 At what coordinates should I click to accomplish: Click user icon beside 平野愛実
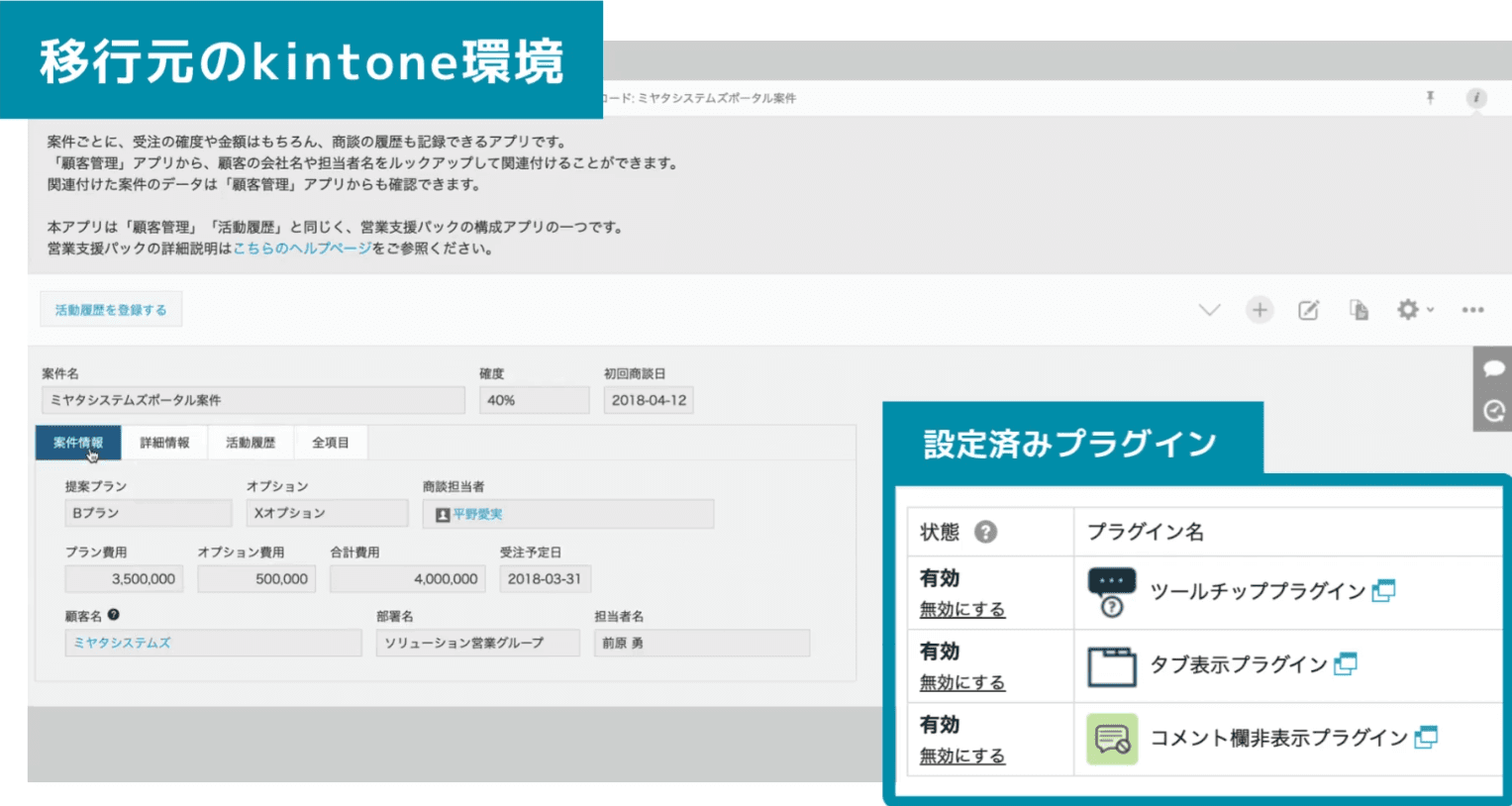point(443,515)
